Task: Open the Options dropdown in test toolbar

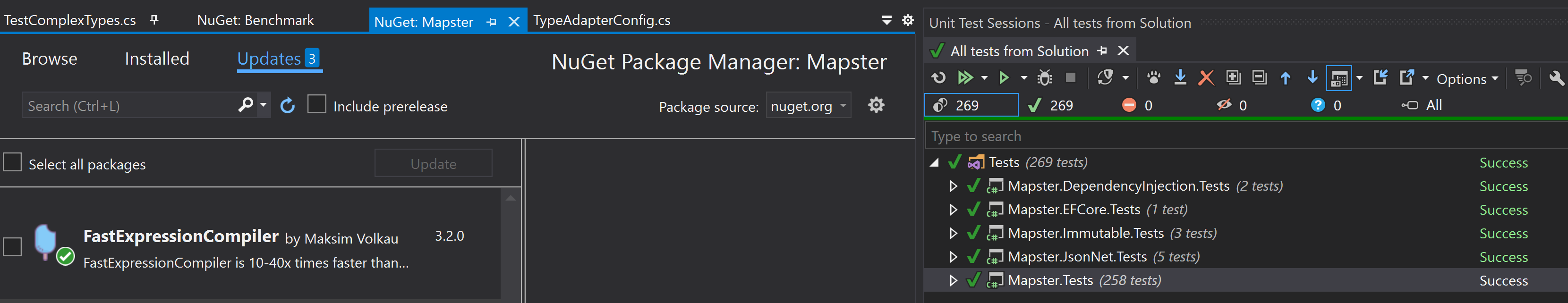Action: pos(1466,79)
